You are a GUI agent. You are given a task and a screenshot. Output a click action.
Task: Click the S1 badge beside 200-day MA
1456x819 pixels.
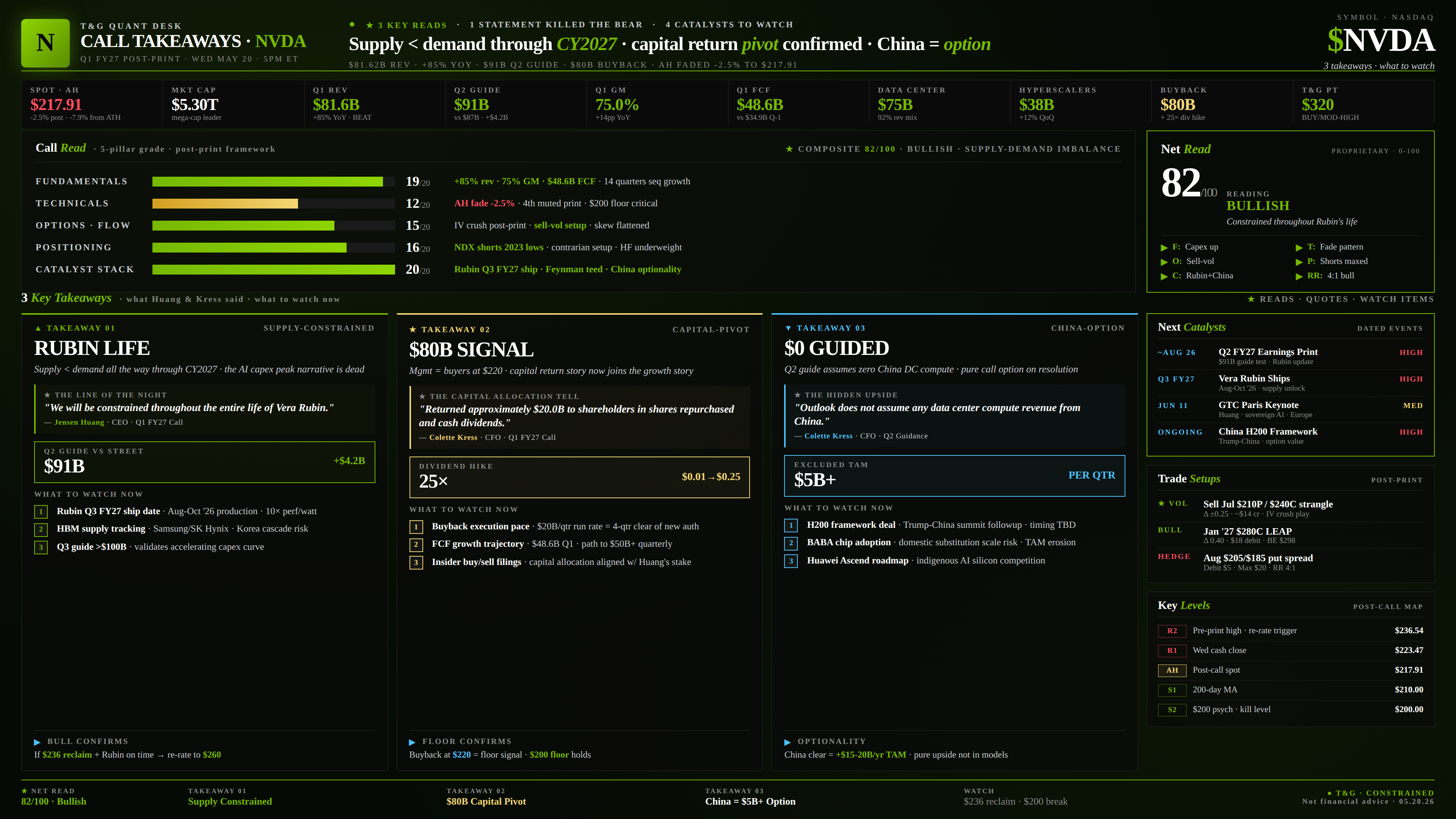(1172, 690)
